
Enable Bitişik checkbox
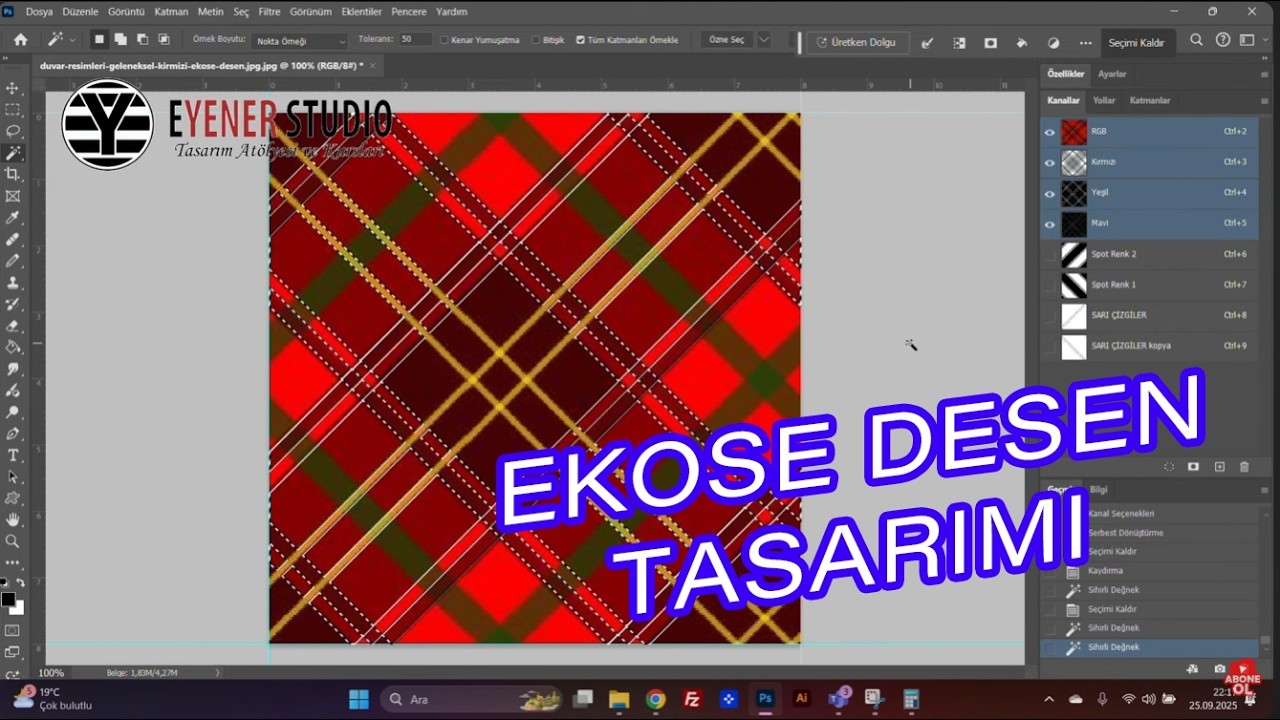click(x=535, y=40)
